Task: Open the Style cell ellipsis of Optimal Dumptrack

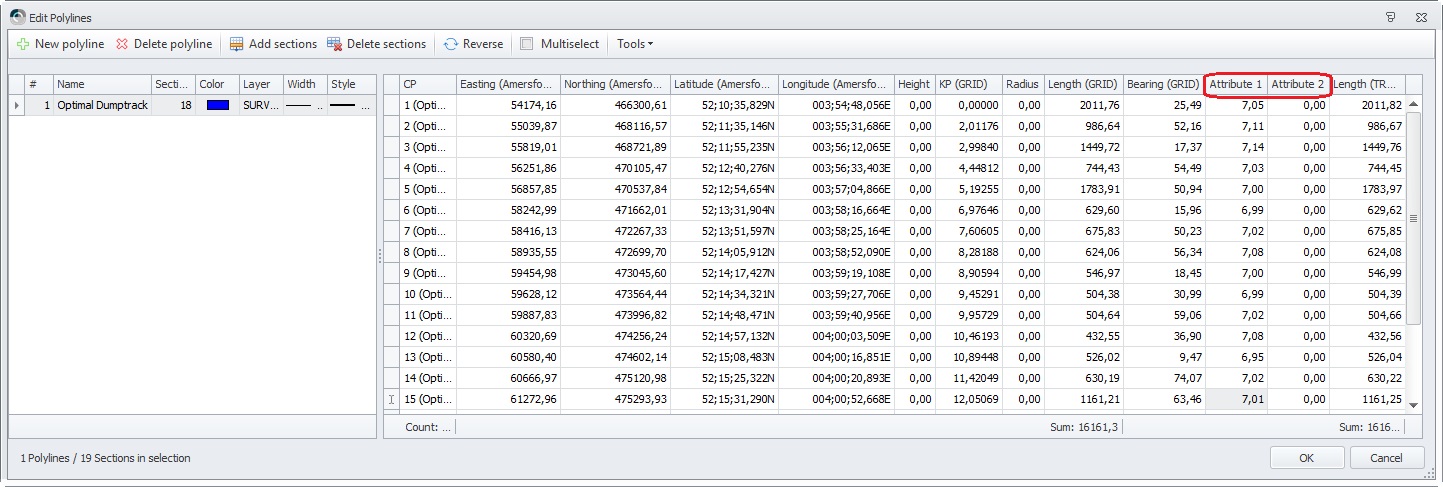Action: click(x=366, y=105)
